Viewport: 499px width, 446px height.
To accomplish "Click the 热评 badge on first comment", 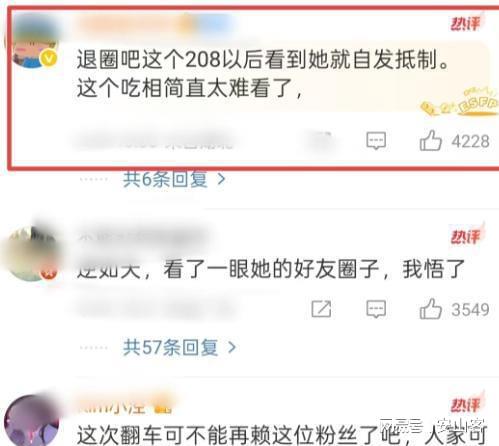I will click(x=466, y=24).
